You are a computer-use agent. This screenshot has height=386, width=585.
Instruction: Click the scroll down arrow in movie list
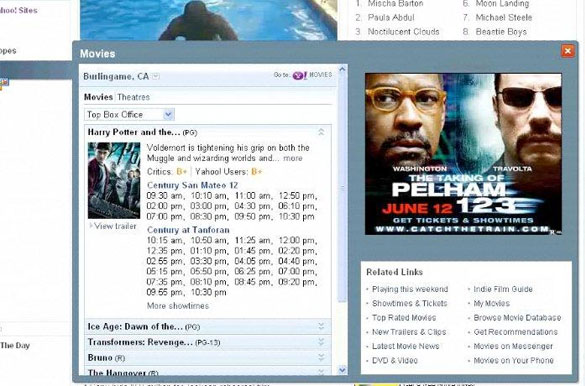(342, 370)
